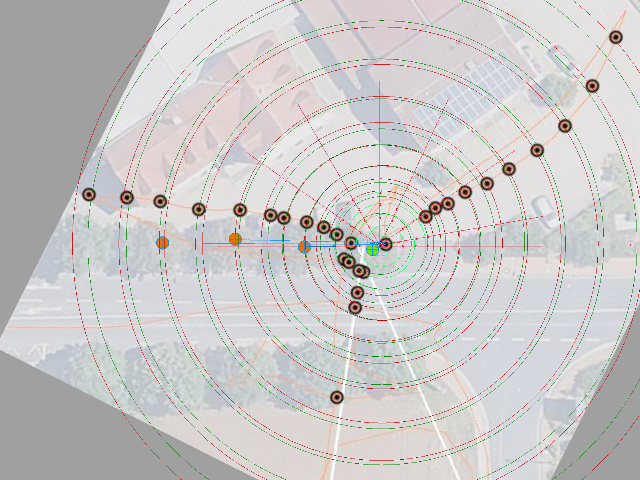Click fourth ring marker down from top-right
Screen dimensions: 640x480
[537, 150]
